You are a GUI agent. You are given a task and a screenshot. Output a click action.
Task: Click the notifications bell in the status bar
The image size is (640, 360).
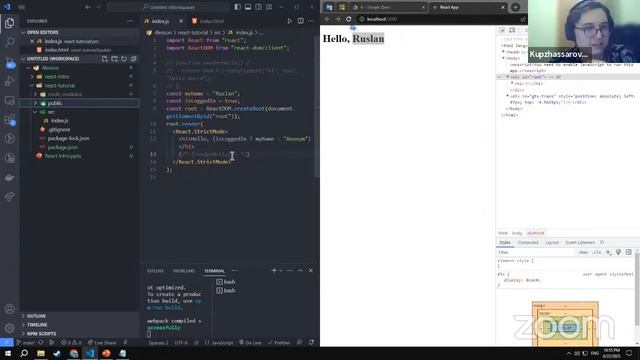click(311, 342)
